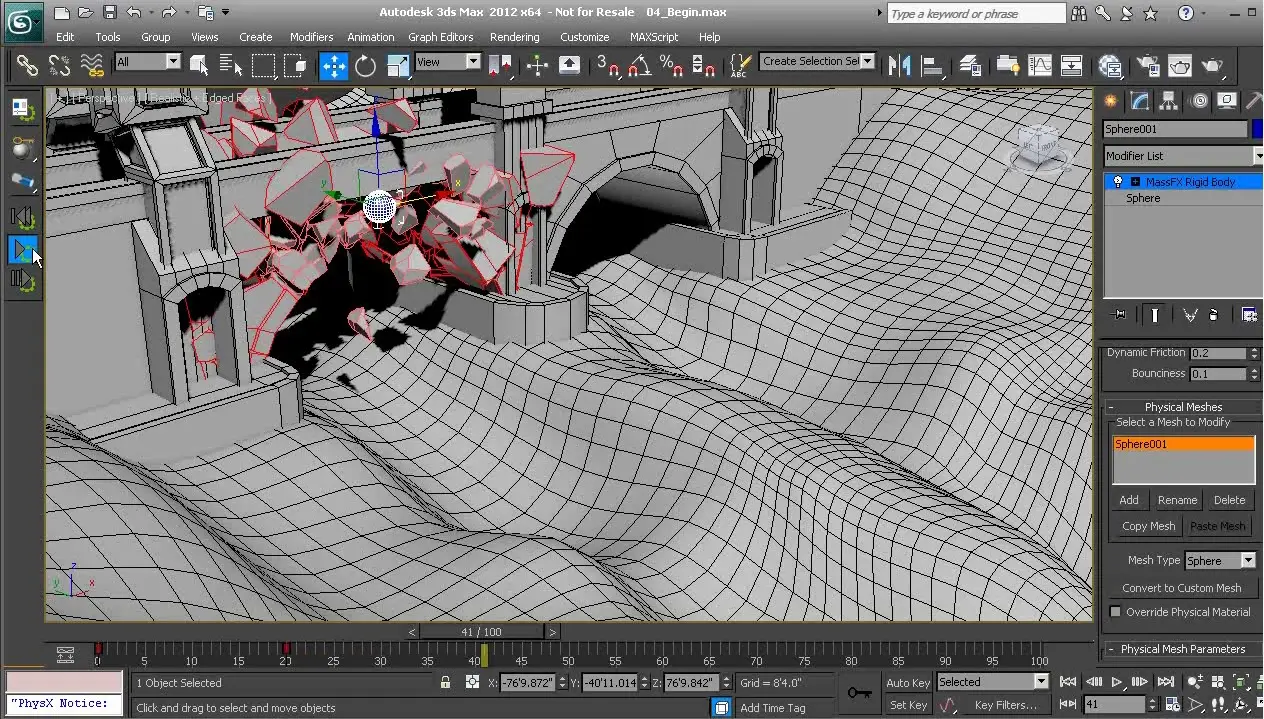
Task: Click the Select and Link chain icon
Action: [27, 66]
